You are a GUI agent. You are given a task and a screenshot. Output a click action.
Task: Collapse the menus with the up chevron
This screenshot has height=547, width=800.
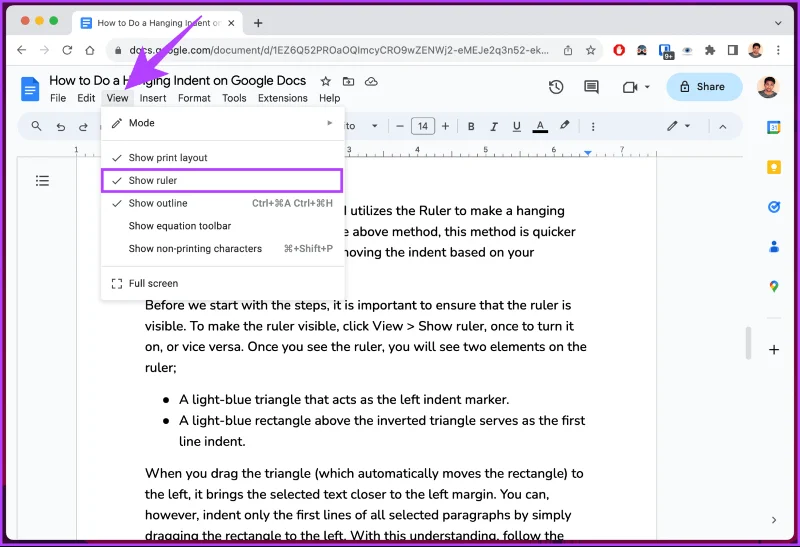coord(722,127)
